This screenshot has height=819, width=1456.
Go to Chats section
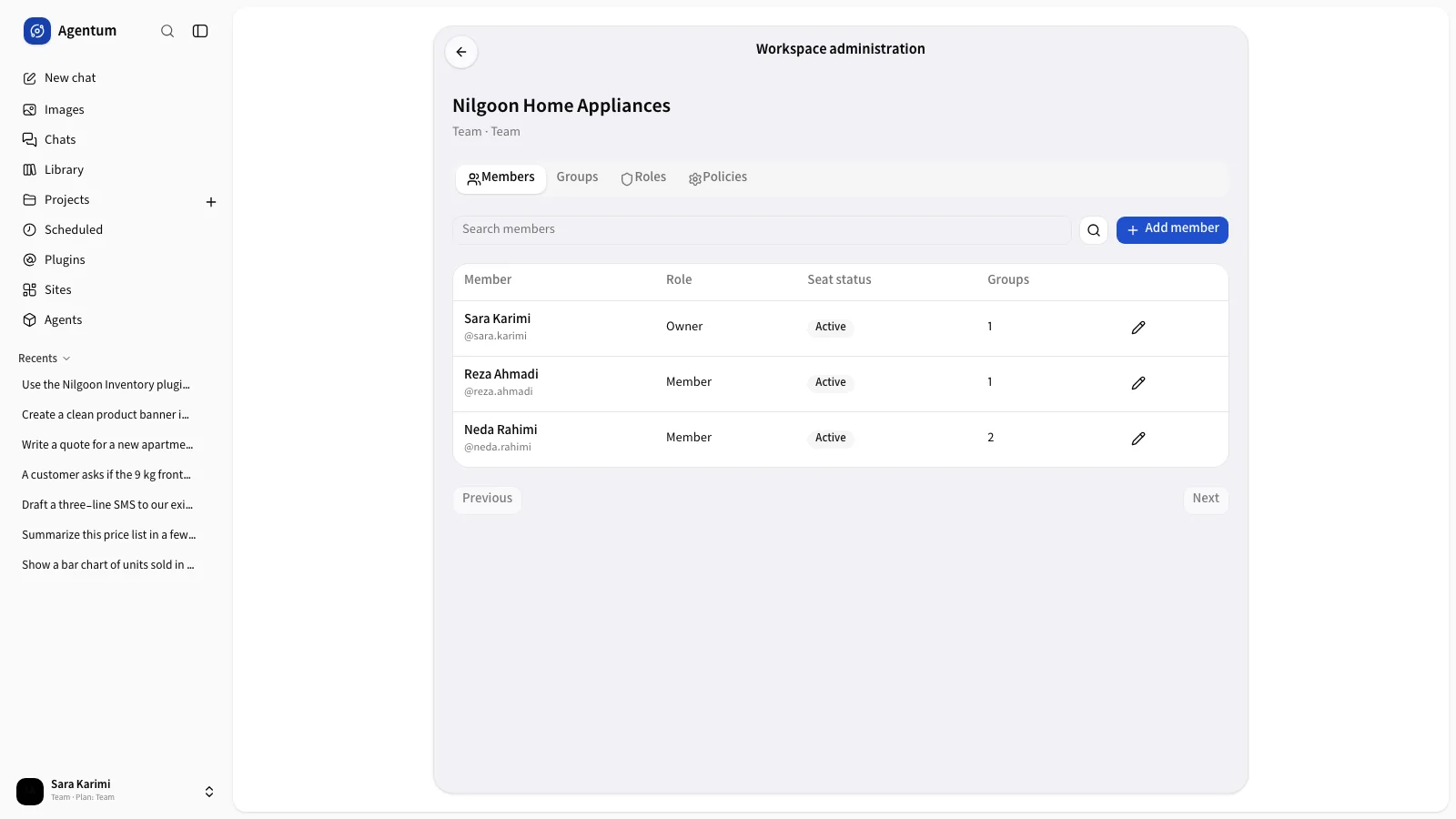click(x=116, y=139)
